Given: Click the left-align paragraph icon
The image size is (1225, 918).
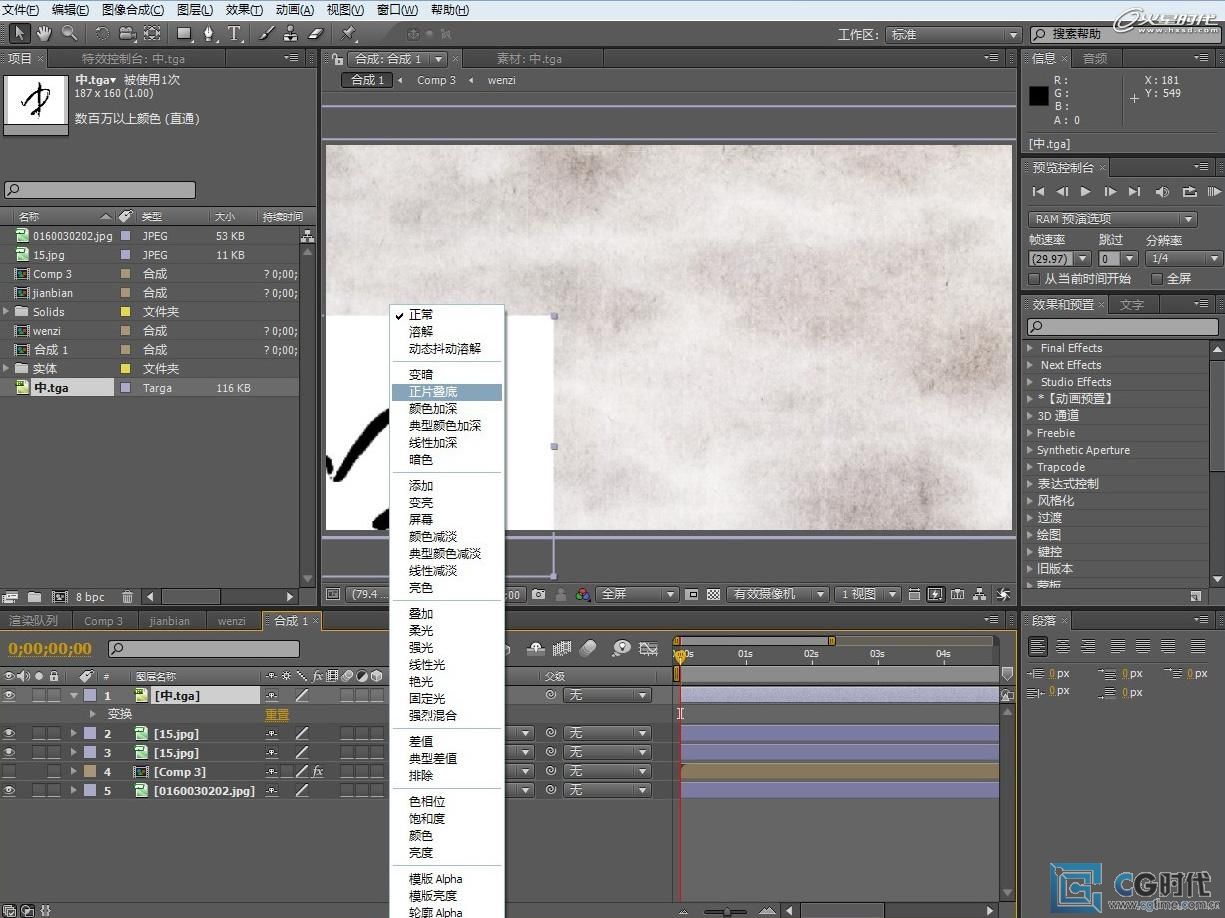Looking at the screenshot, I should [1038, 647].
